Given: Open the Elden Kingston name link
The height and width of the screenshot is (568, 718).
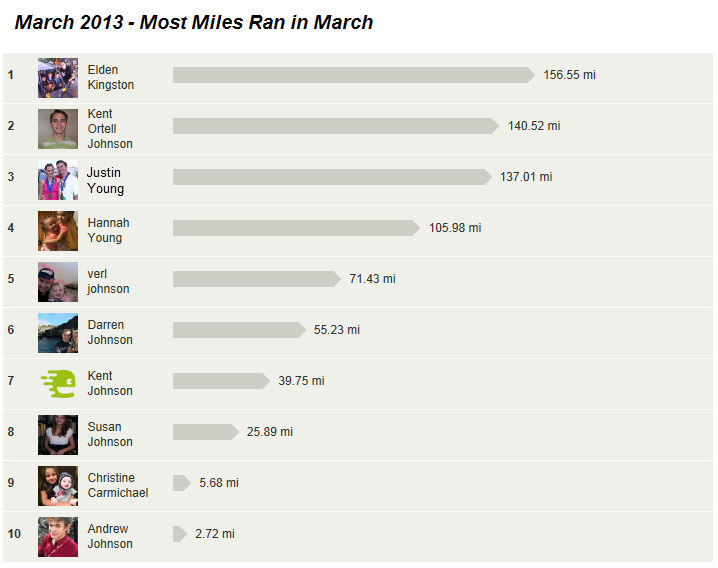Looking at the screenshot, I should (111, 77).
